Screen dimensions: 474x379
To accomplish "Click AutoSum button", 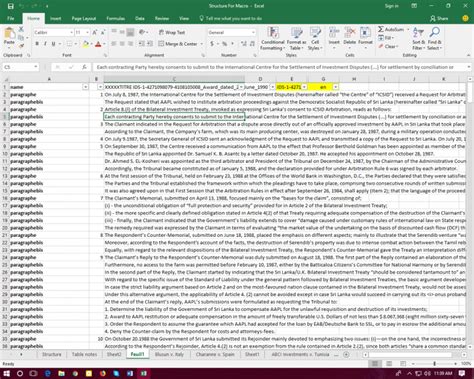I will [x=391, y=30].
